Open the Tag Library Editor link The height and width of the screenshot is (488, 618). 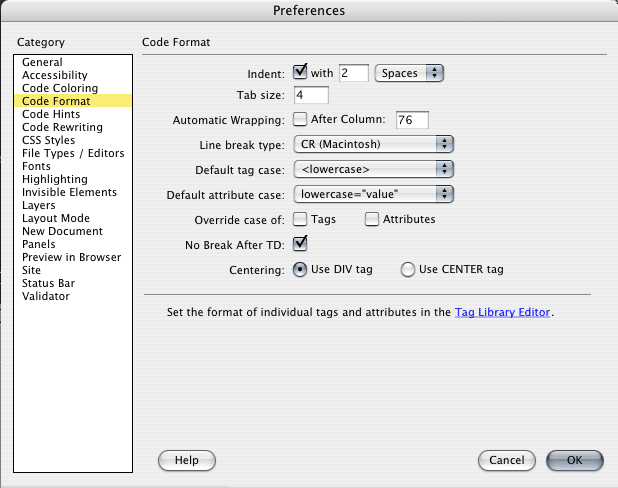pyautogui.click(x=502, y=312)
